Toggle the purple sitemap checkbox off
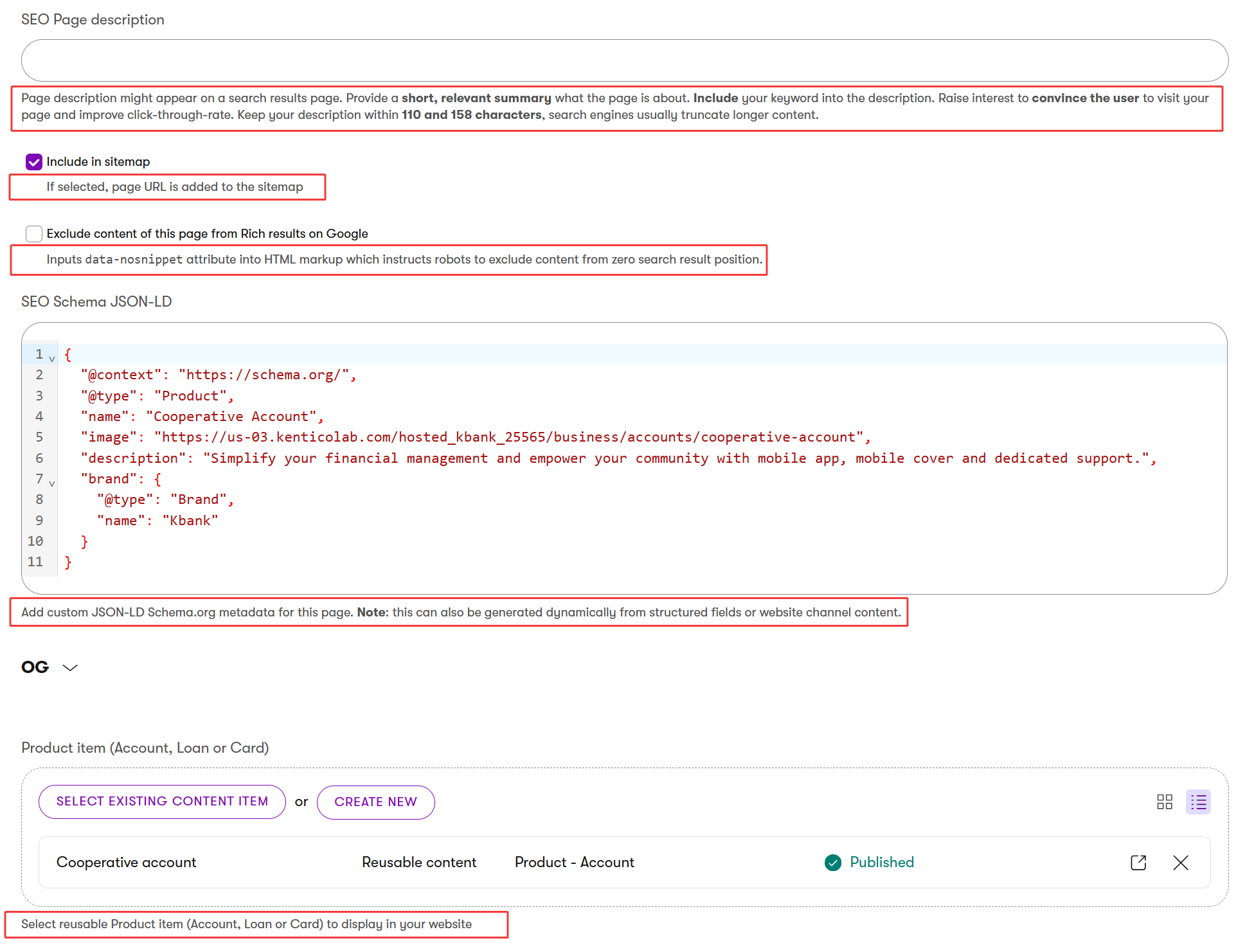Viewport: 1254px width, 952px height. click(x=33, y=161)
